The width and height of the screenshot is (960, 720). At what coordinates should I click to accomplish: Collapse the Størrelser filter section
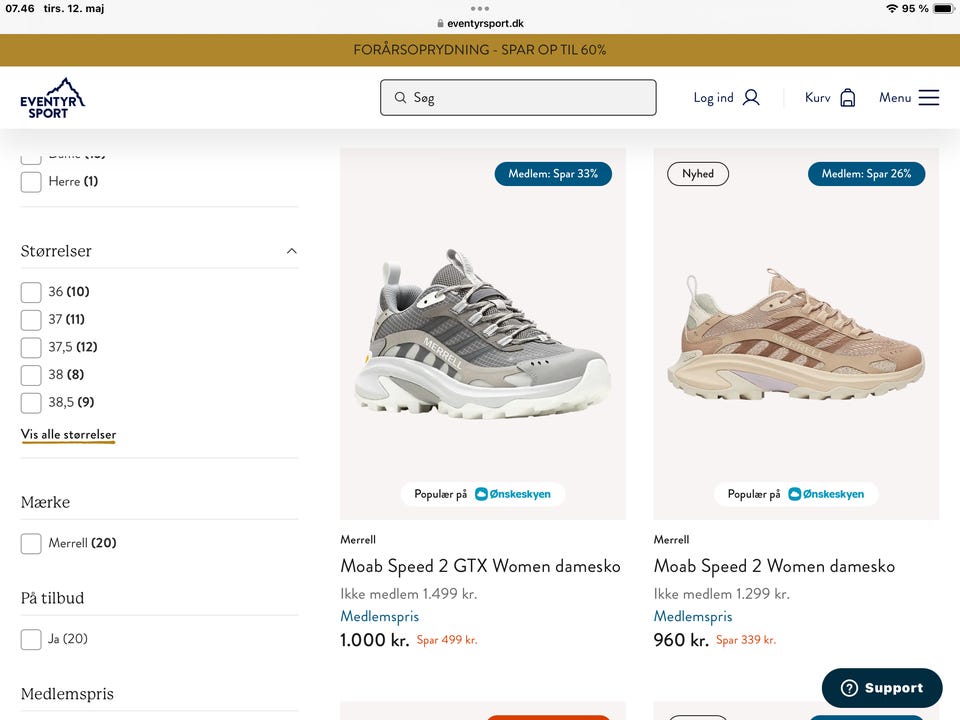pos(292,251)
